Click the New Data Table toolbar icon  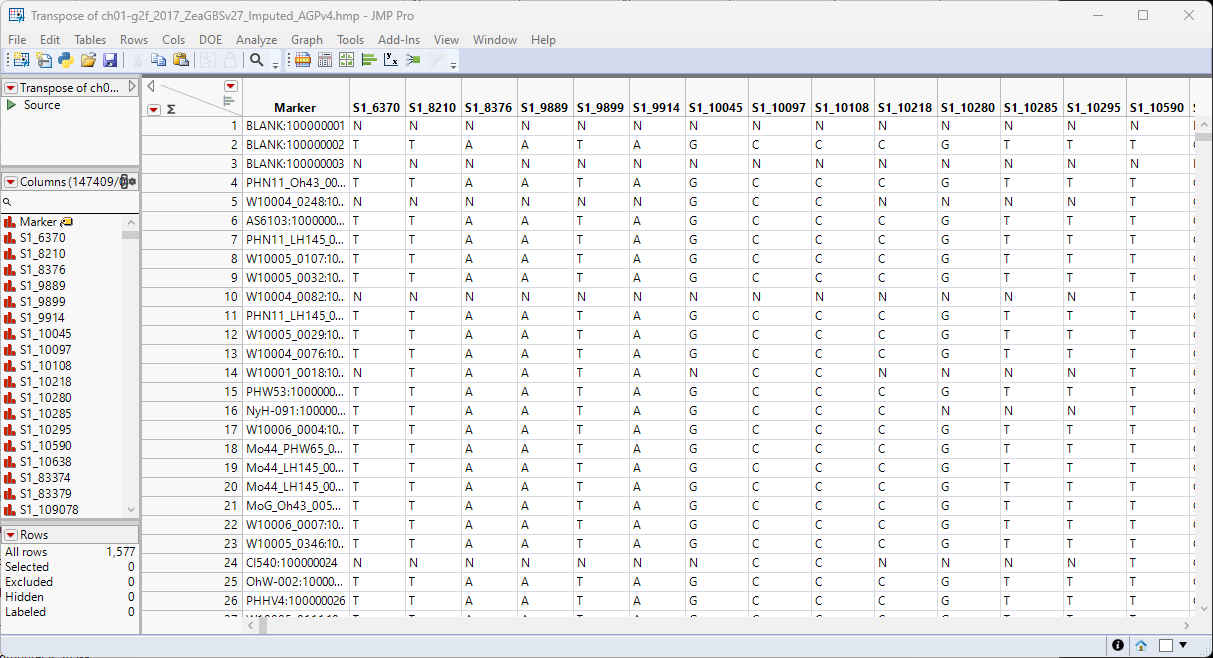(x=21, y=61)
